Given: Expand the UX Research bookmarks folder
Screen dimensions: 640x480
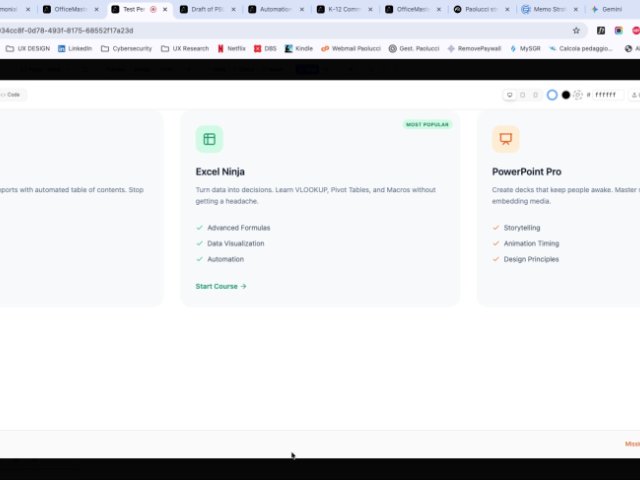Looking at the screenshot, I should (184, 48).
